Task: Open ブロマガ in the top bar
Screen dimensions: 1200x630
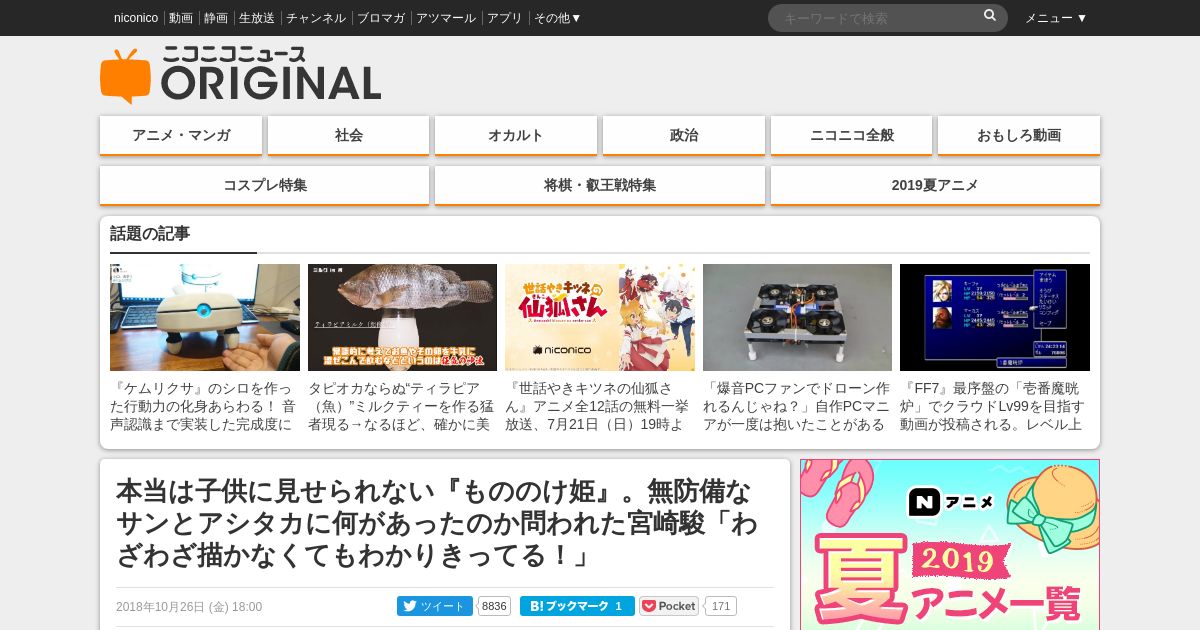Action: [381, 18]
